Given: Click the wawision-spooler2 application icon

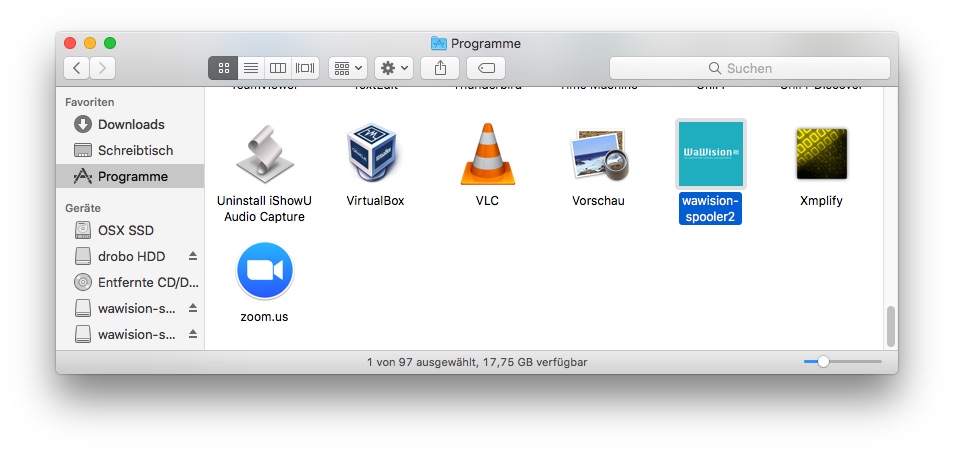Looking at the screenshot, I should click(710, 154).
